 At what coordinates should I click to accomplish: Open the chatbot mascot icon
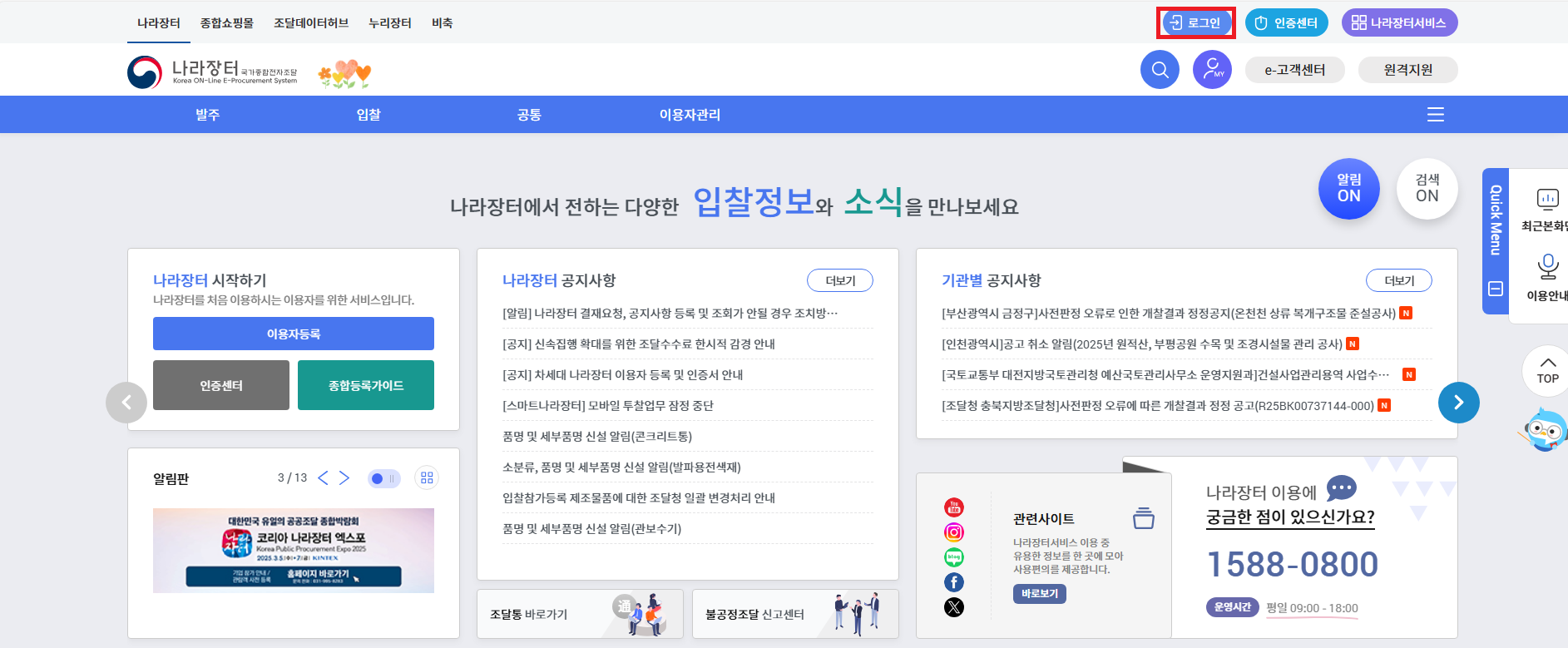[x=1545, y=429]
